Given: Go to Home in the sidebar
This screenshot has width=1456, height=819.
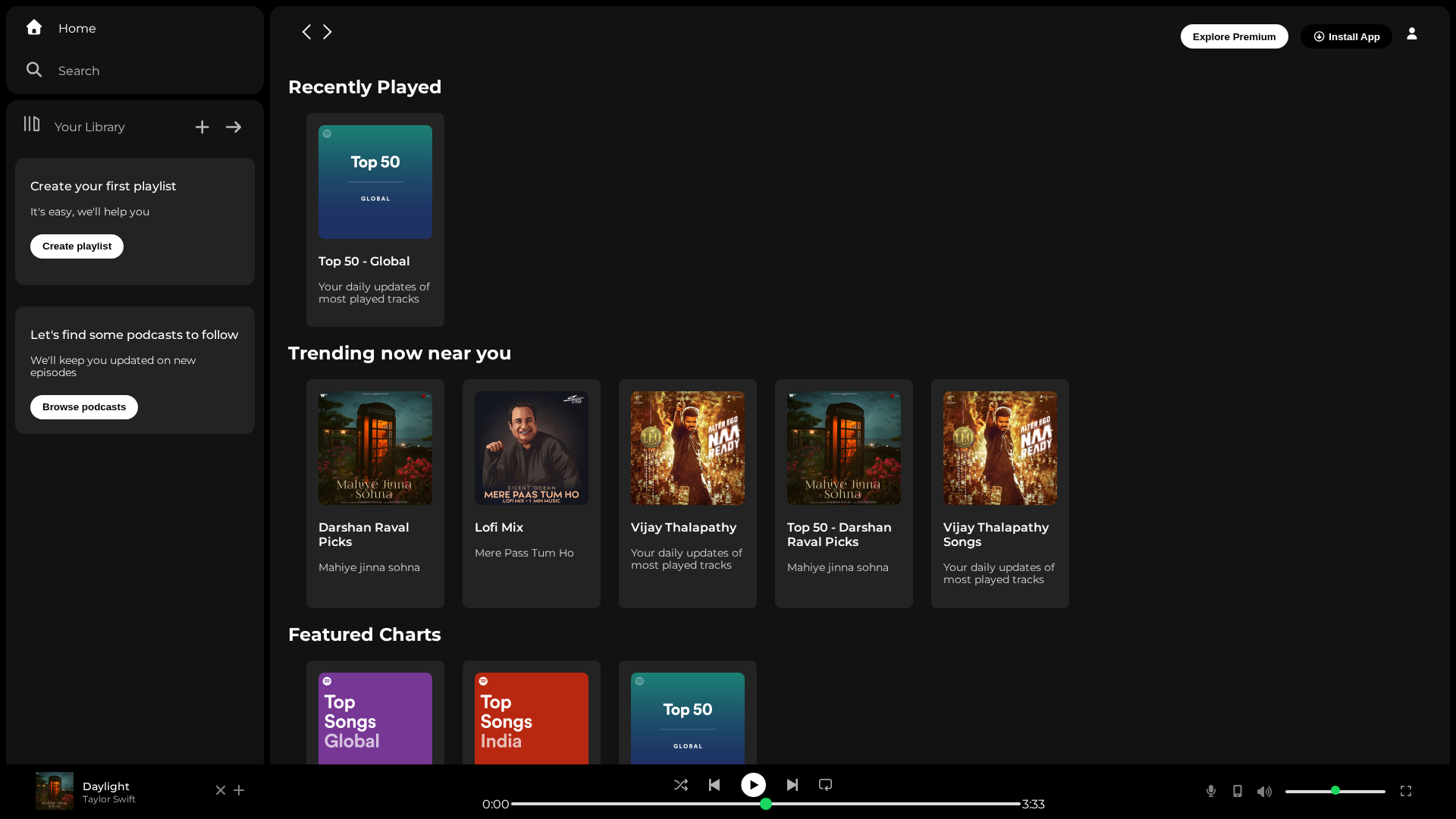Looking at the screenshot, I should click(x=61, y=28).
